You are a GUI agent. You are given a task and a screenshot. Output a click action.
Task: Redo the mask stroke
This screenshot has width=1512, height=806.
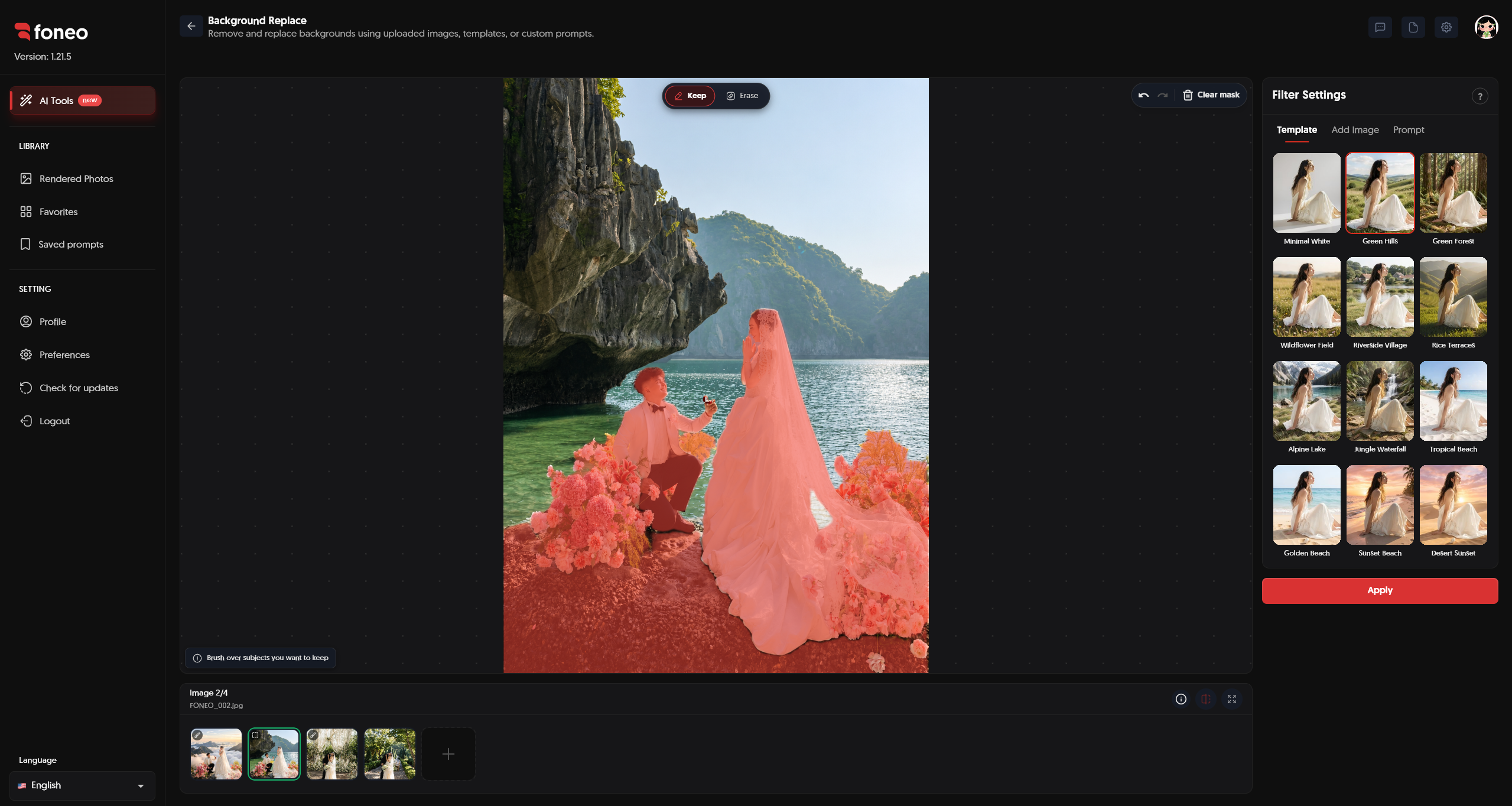coord(1163,95)
